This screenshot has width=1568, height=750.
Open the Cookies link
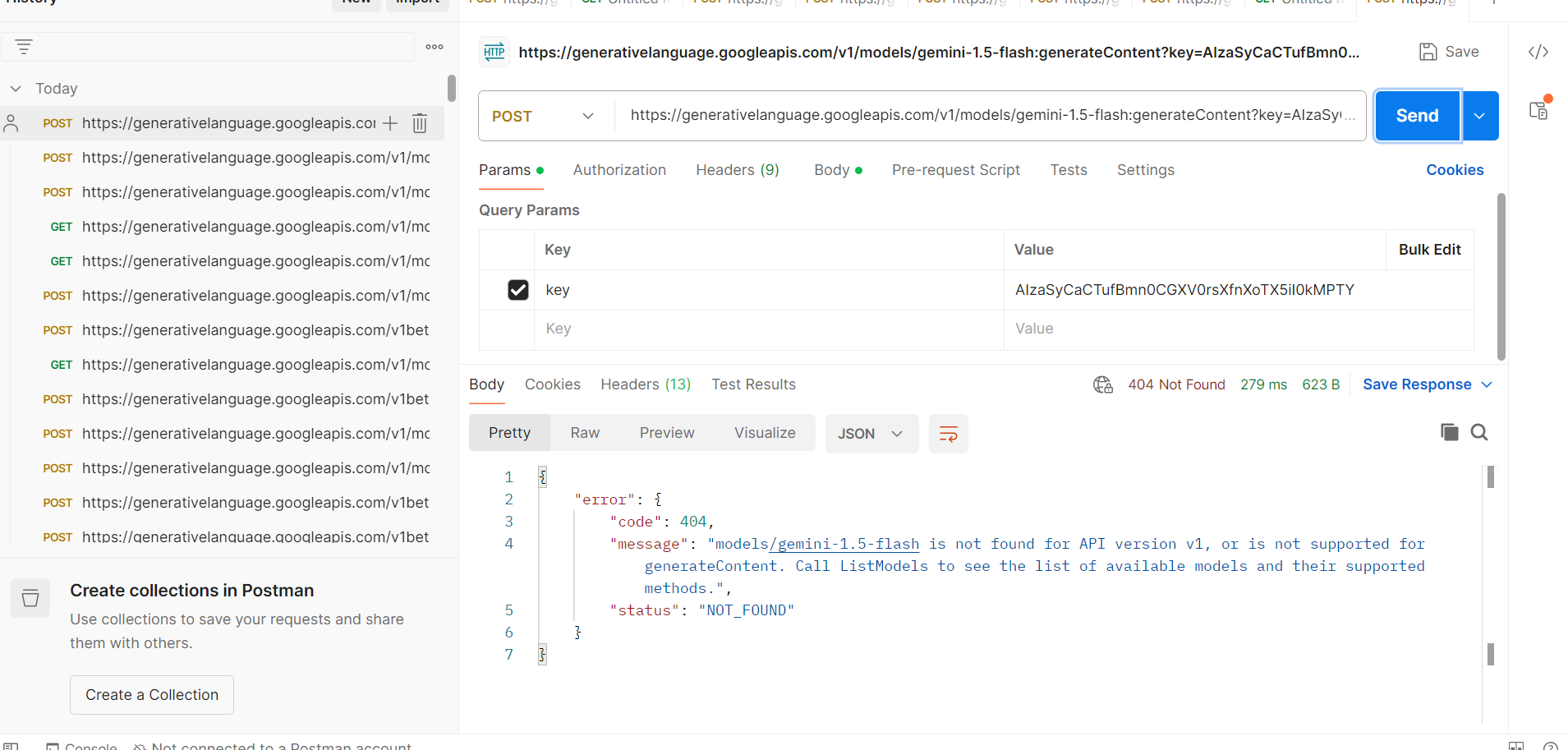[x=1454, y=170]
